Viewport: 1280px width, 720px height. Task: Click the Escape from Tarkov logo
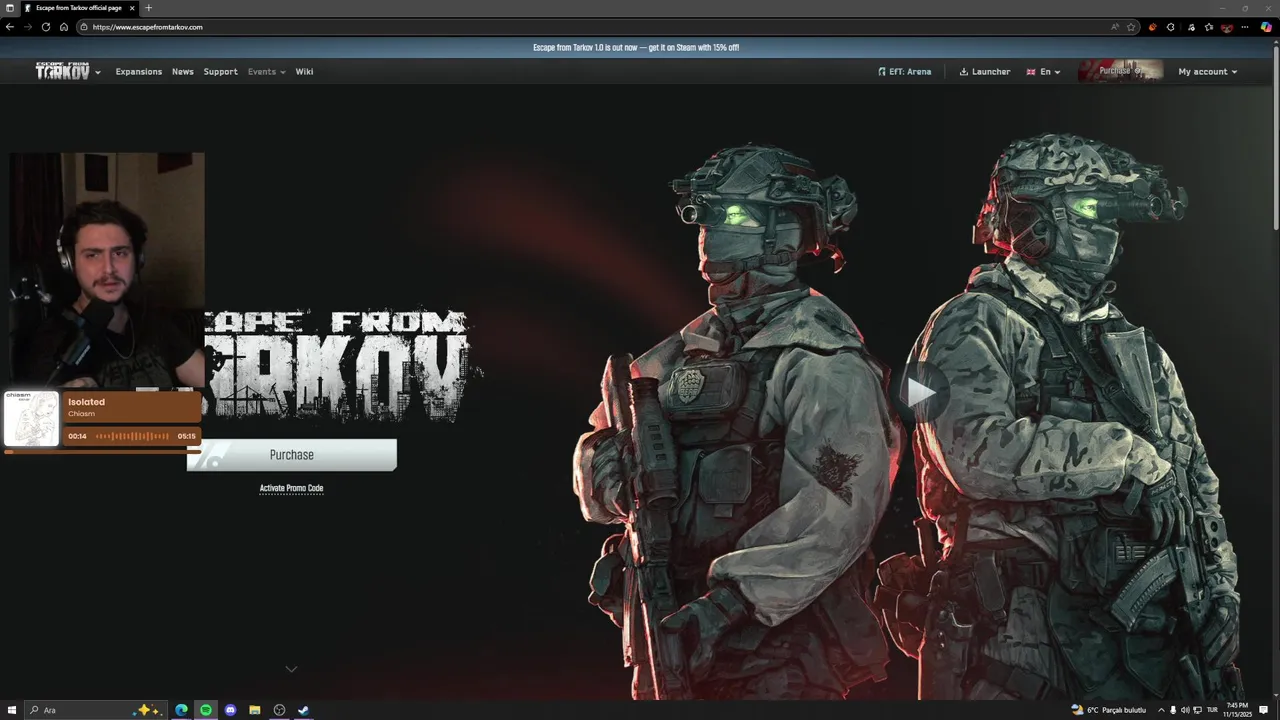[x=63, y=71]
